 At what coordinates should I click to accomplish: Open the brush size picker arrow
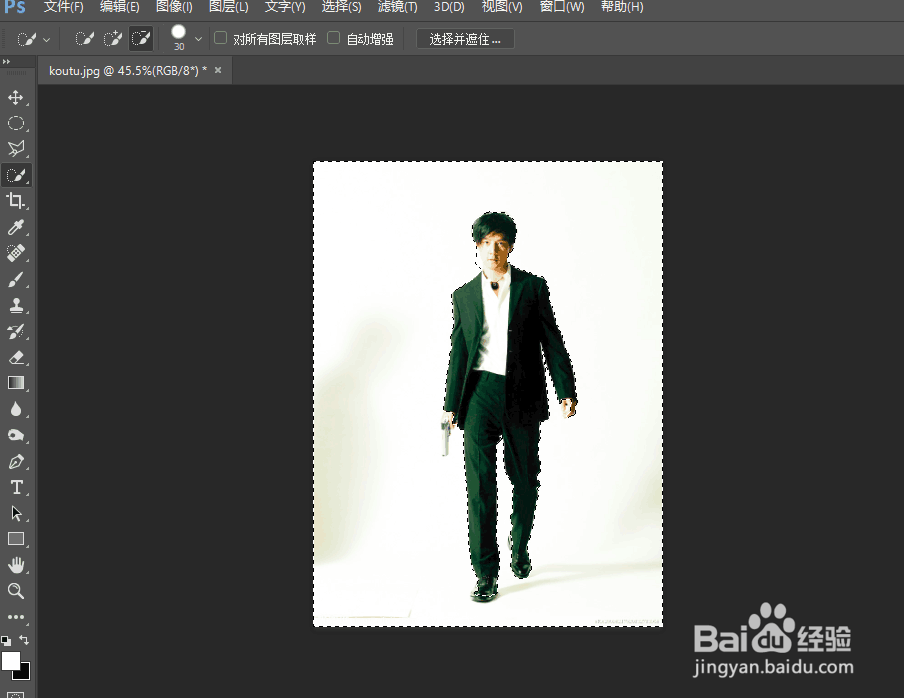coord(198,39)
